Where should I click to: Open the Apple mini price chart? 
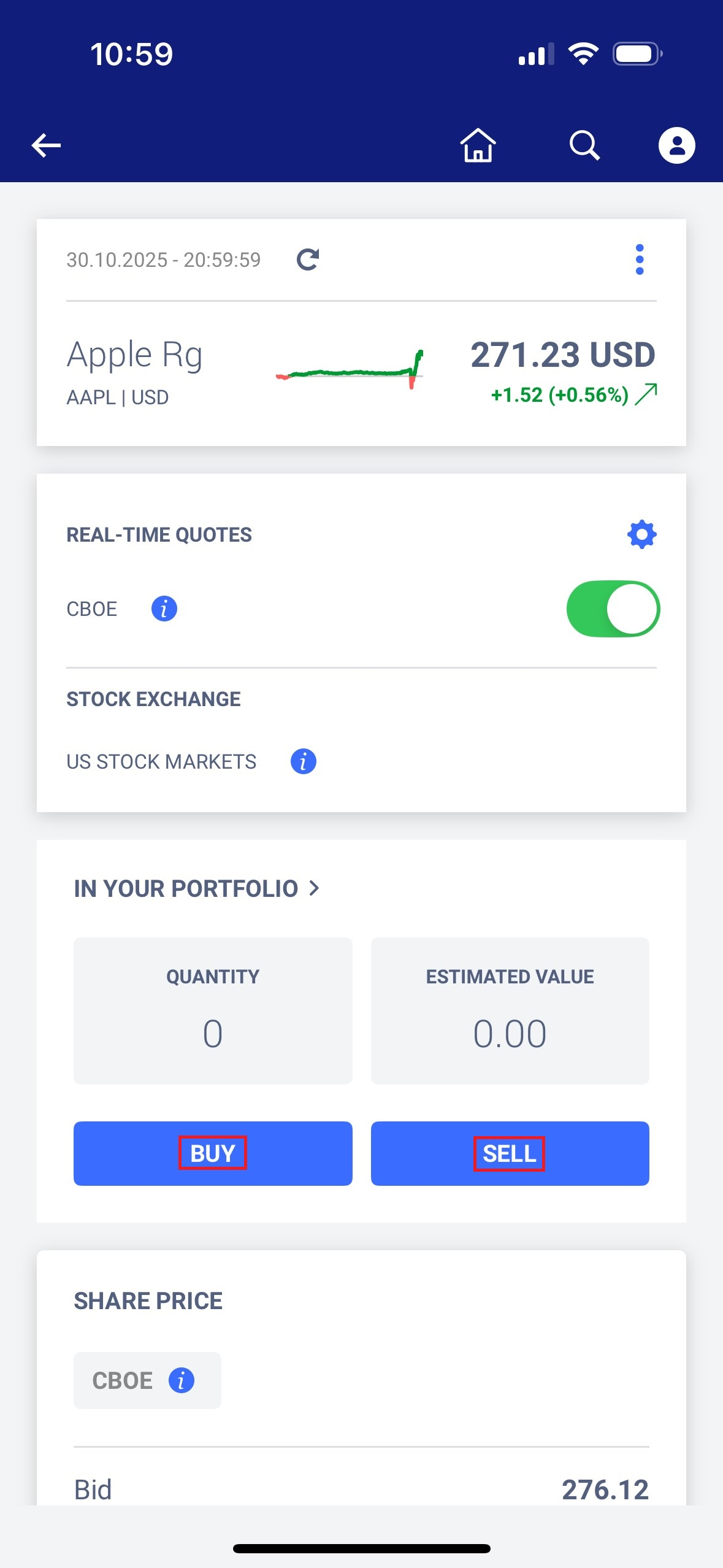[x=350, y=370]
